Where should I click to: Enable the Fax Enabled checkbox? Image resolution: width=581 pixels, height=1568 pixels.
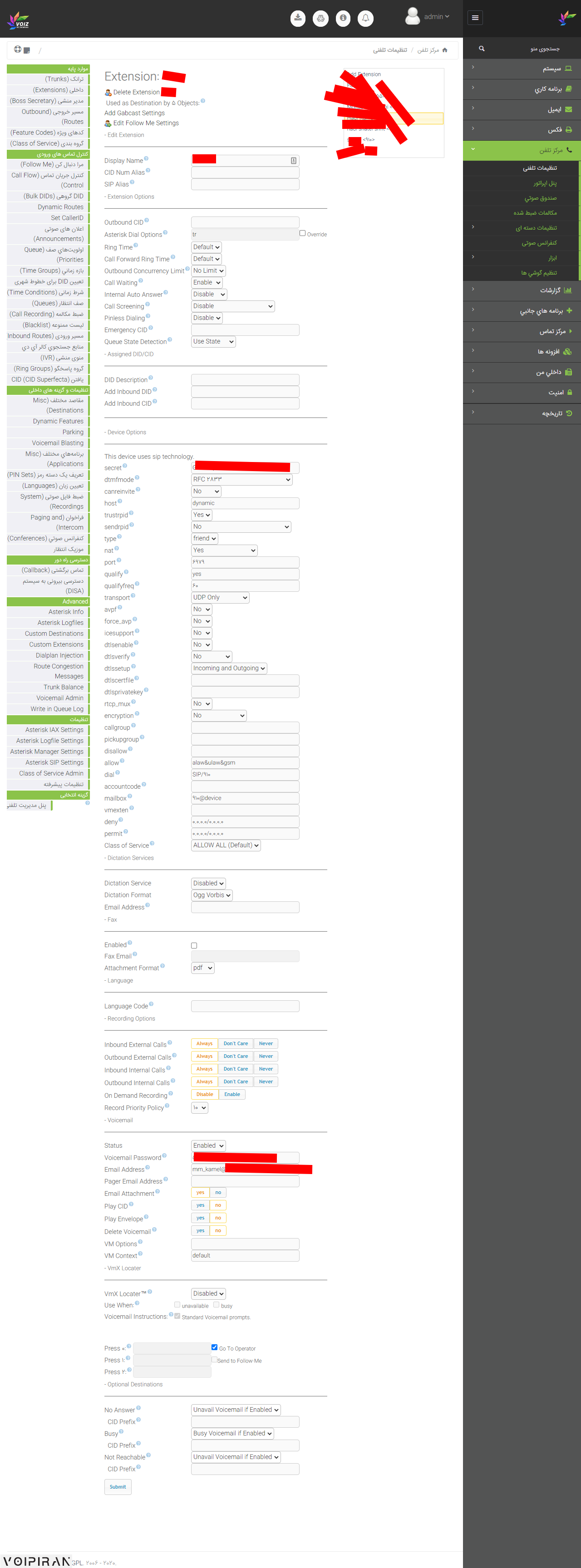pyautogui.click(x=194, y=945)
